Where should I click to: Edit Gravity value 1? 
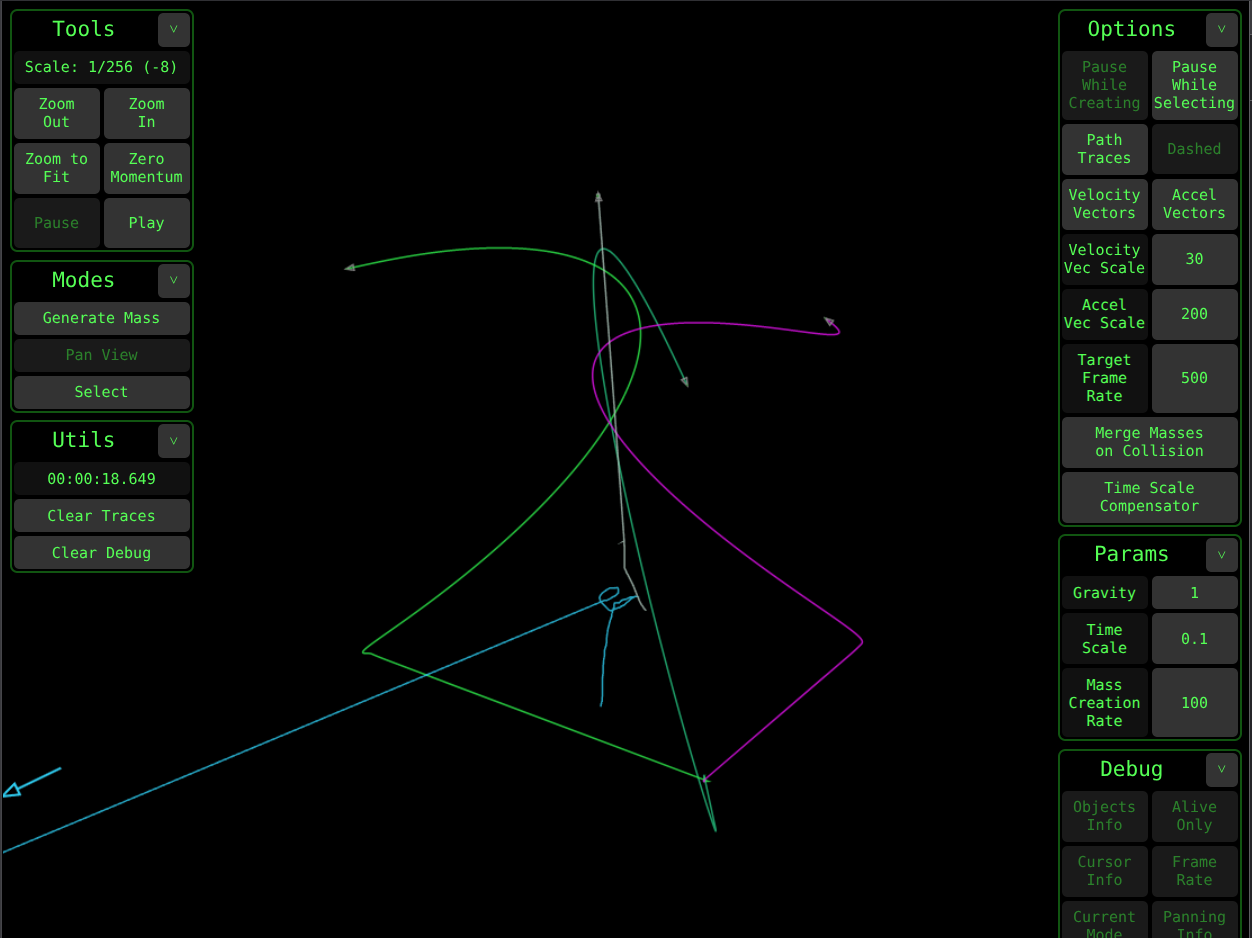click(x=1195, y=593)
